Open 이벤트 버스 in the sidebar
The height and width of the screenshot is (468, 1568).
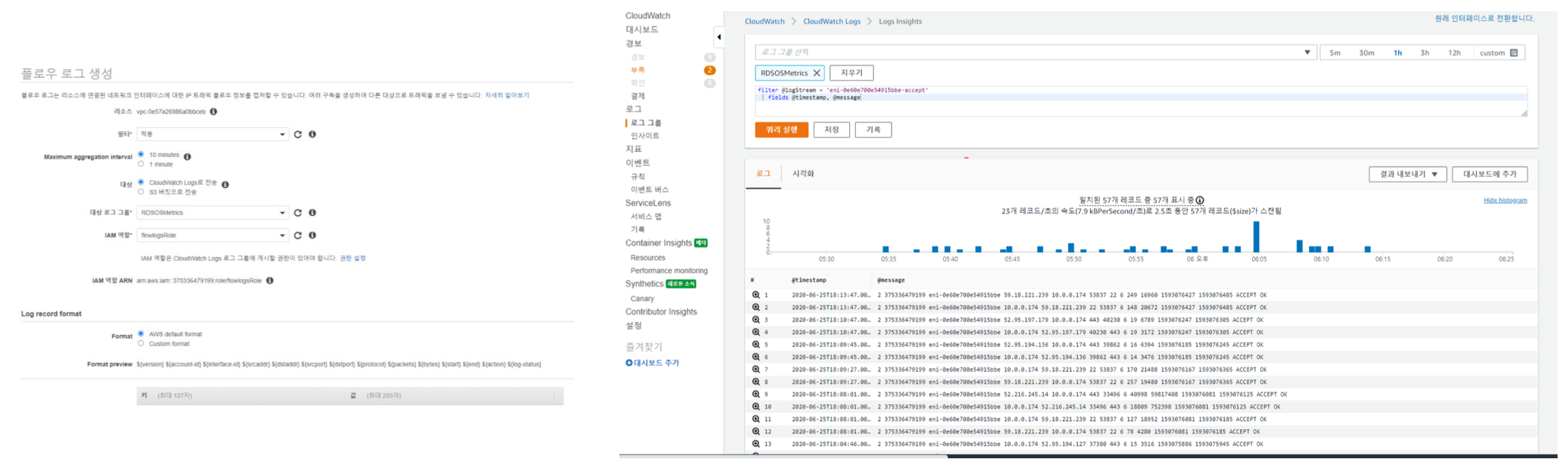tap(649, 190)
